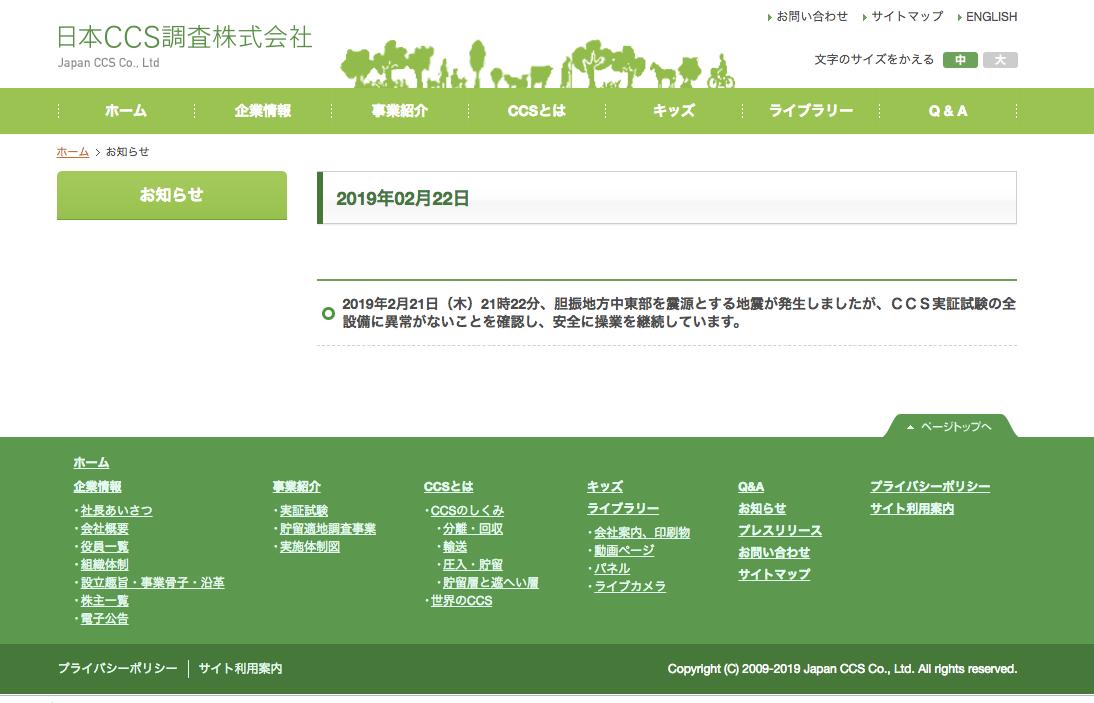Open プライバシーポリシー in the footer right column

coord(929,487)
